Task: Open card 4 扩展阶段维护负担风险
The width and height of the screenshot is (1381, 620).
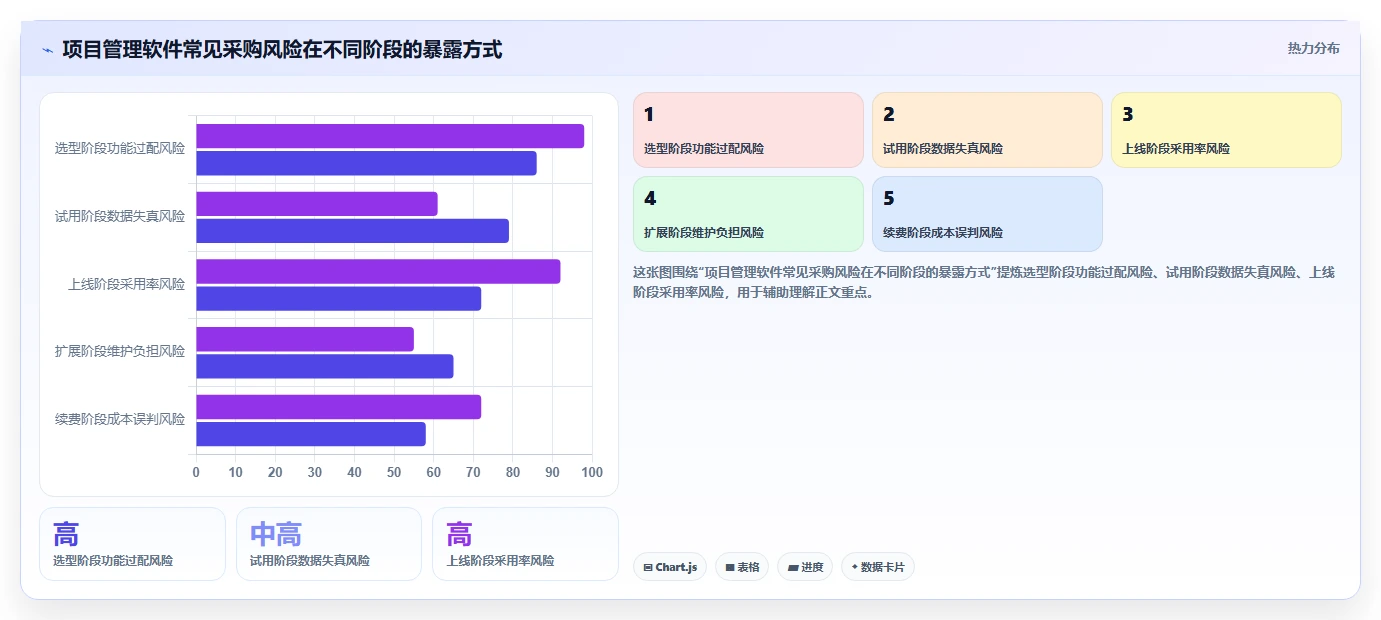Action: 748,214
